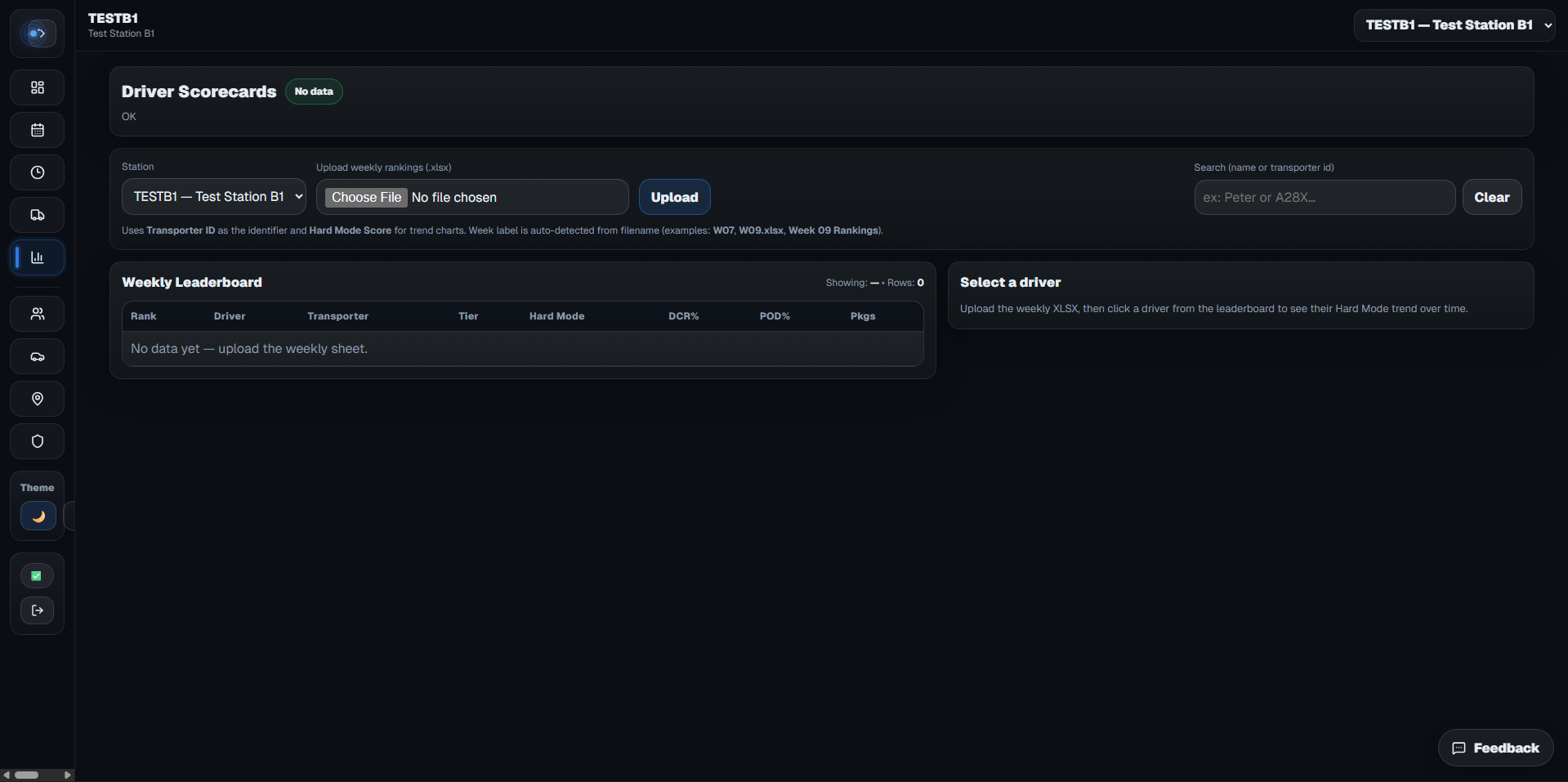Open the vehicles/van section in the sidebar
This screenshot has width=1568, height=782.
37,356
